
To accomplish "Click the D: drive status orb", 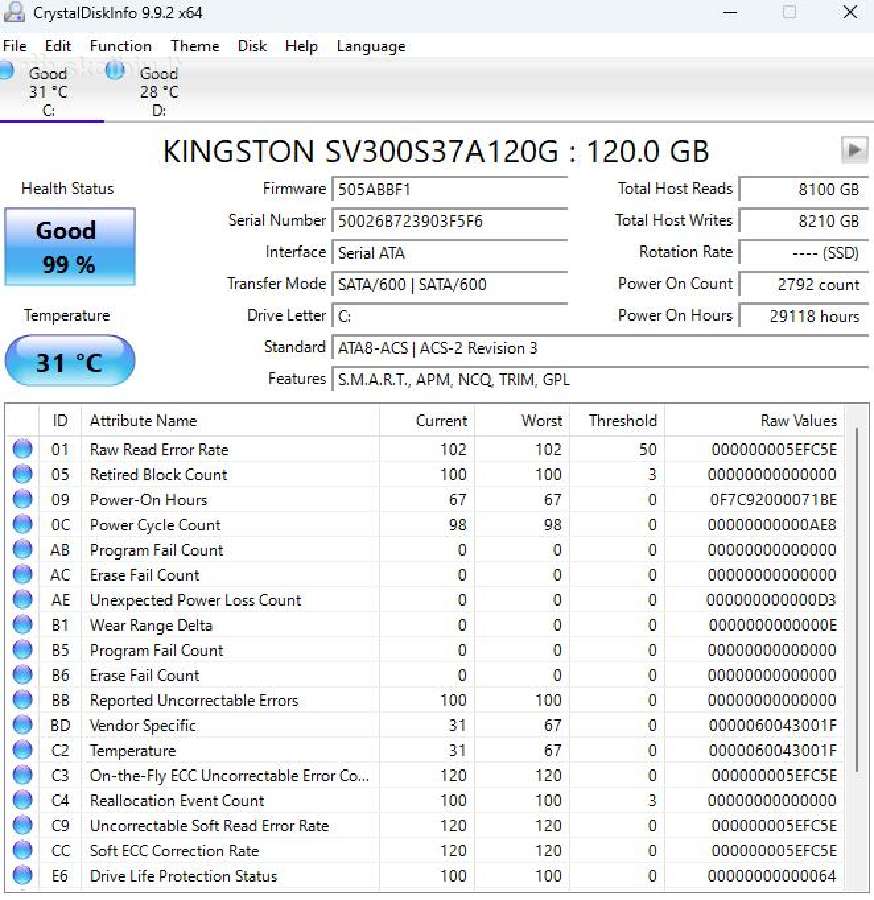I will click(x=115, y=71).
